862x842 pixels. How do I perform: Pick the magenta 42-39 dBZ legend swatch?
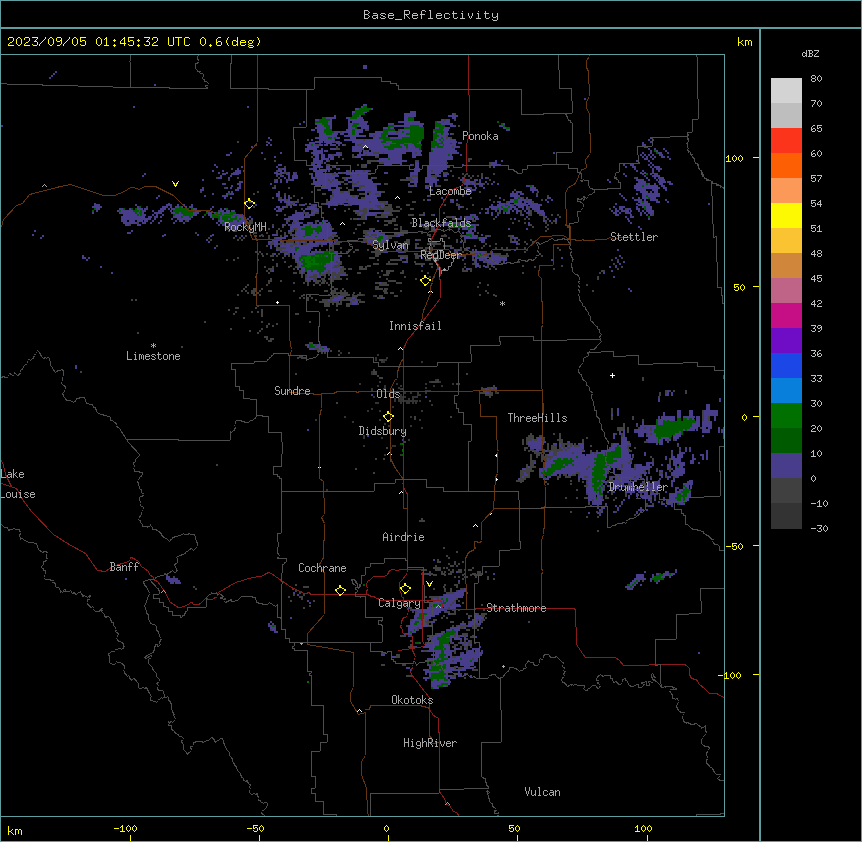click(786, 315)
